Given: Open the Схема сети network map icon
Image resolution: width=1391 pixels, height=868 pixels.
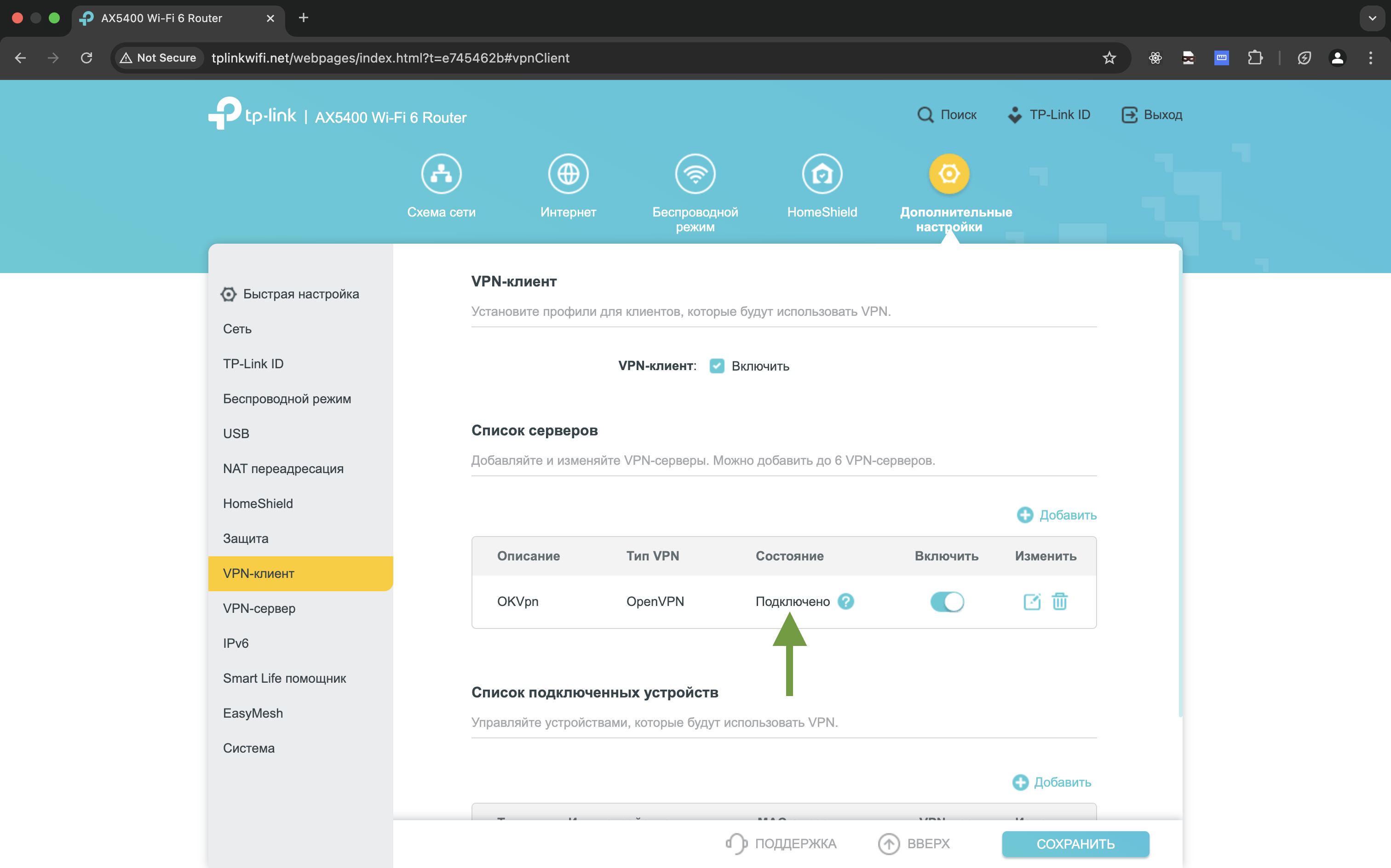Looking at the screenshot, I should 441,173.
